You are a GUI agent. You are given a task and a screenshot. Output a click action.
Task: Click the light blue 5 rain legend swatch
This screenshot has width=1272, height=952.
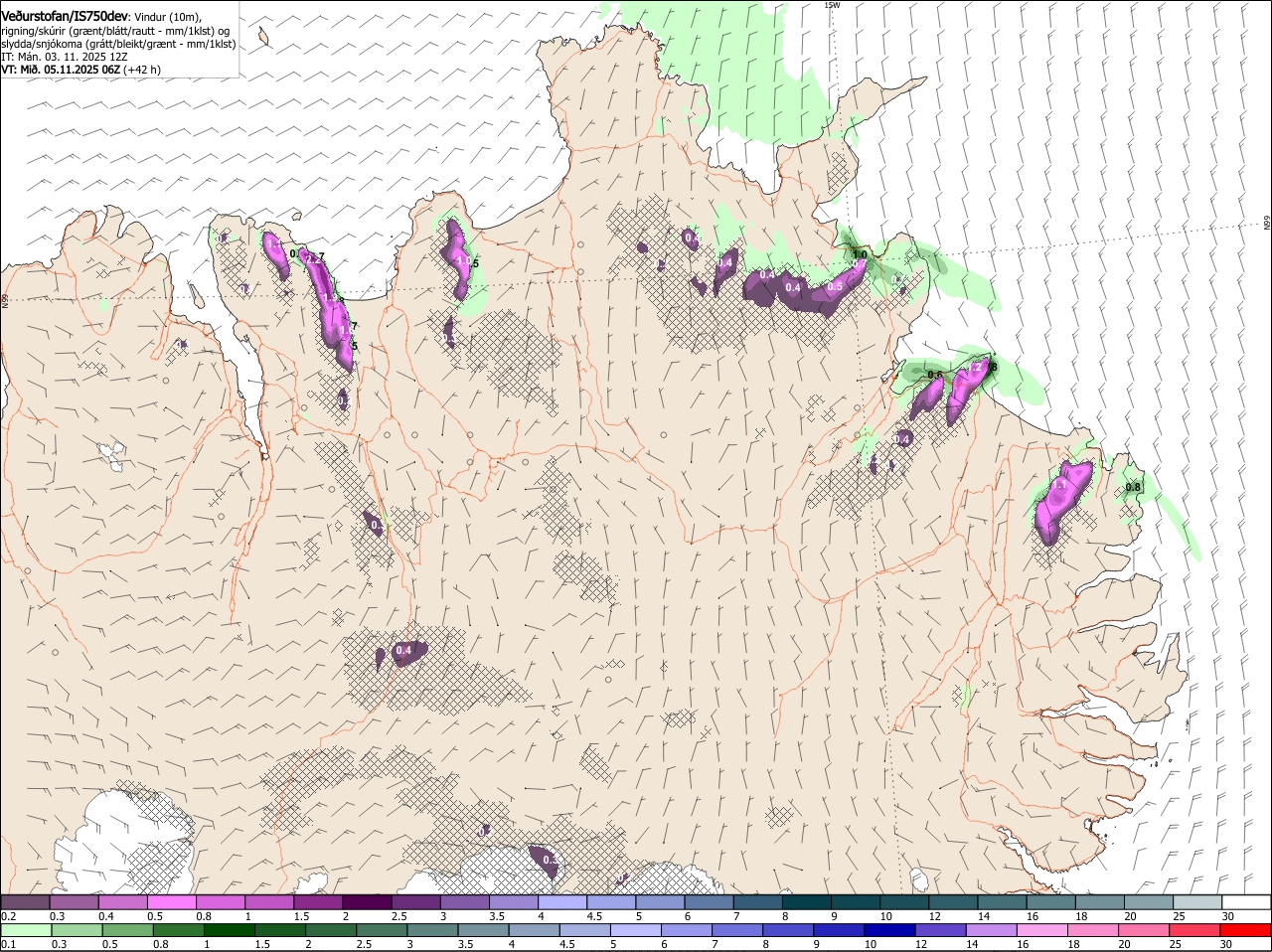[x=636, y=931]
